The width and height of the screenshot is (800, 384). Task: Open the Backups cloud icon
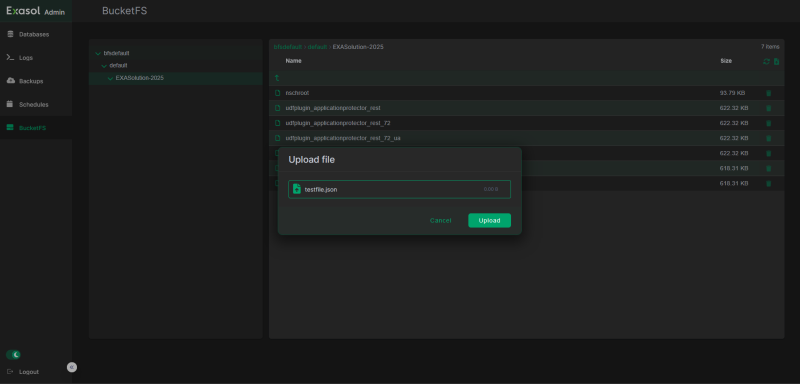tap(10, 81)
